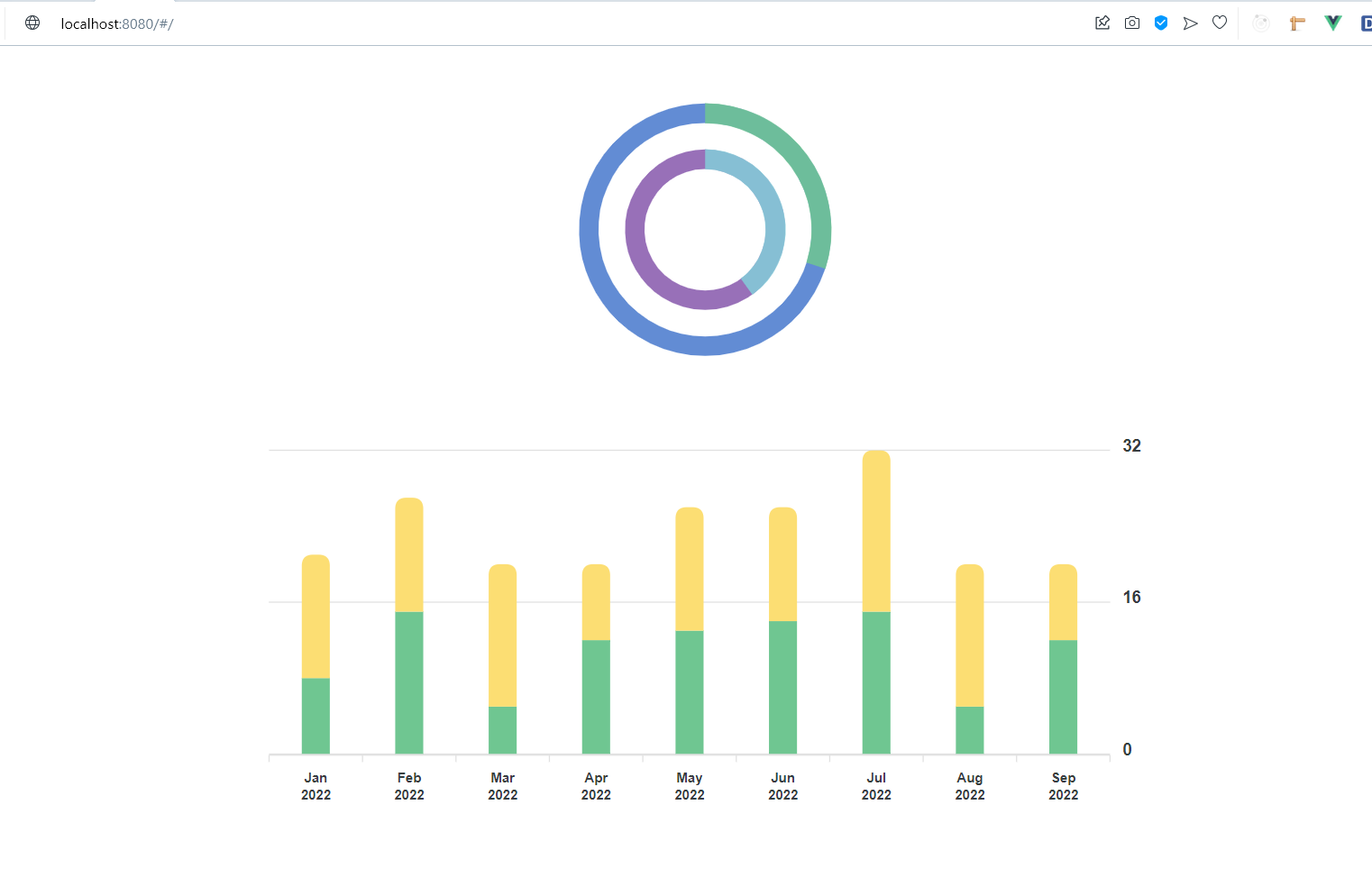Click the blue shield extension icon
This screenshot has height=878, width=1372.
(x=1161, y=23)
